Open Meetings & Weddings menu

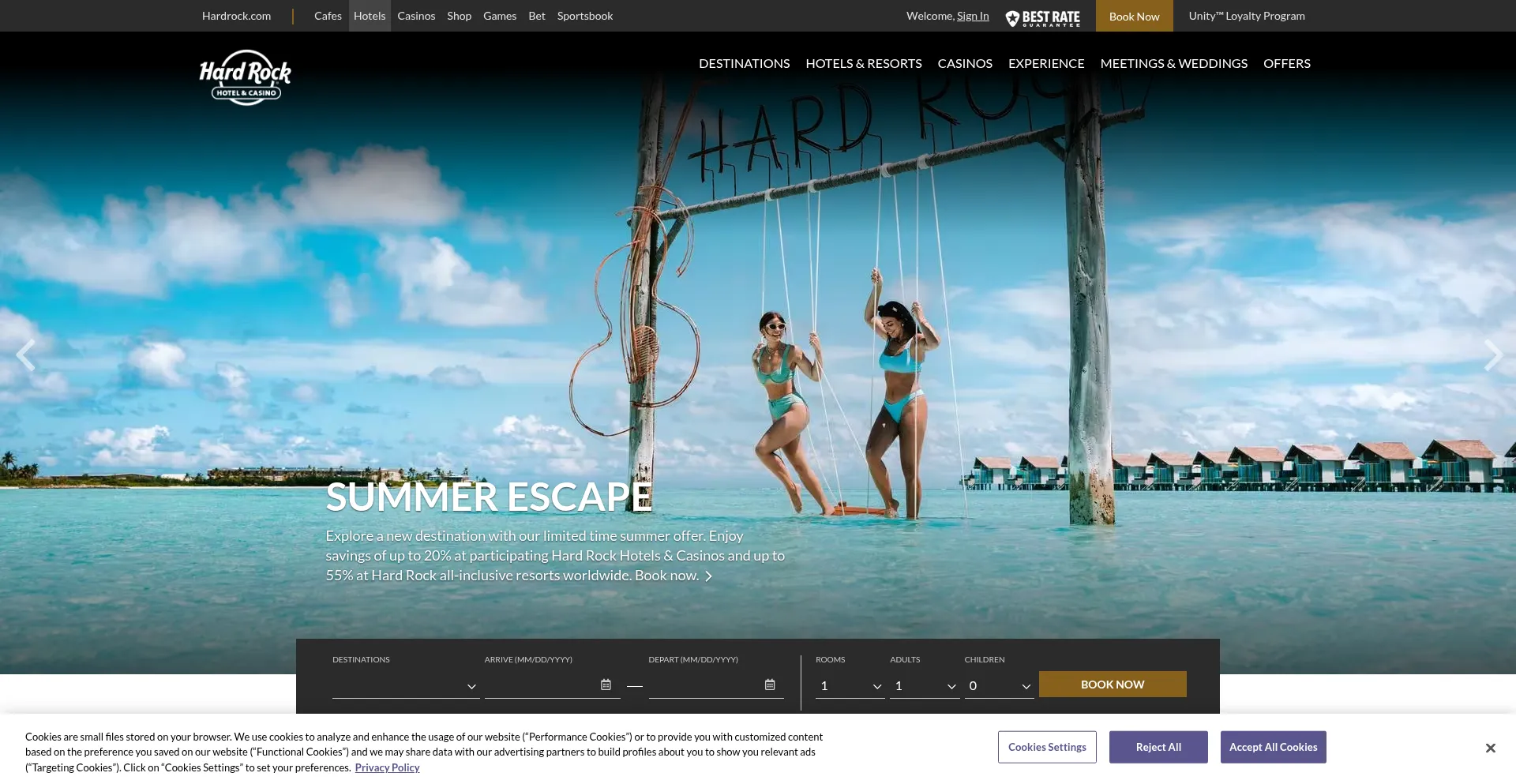pos(1174,63)
